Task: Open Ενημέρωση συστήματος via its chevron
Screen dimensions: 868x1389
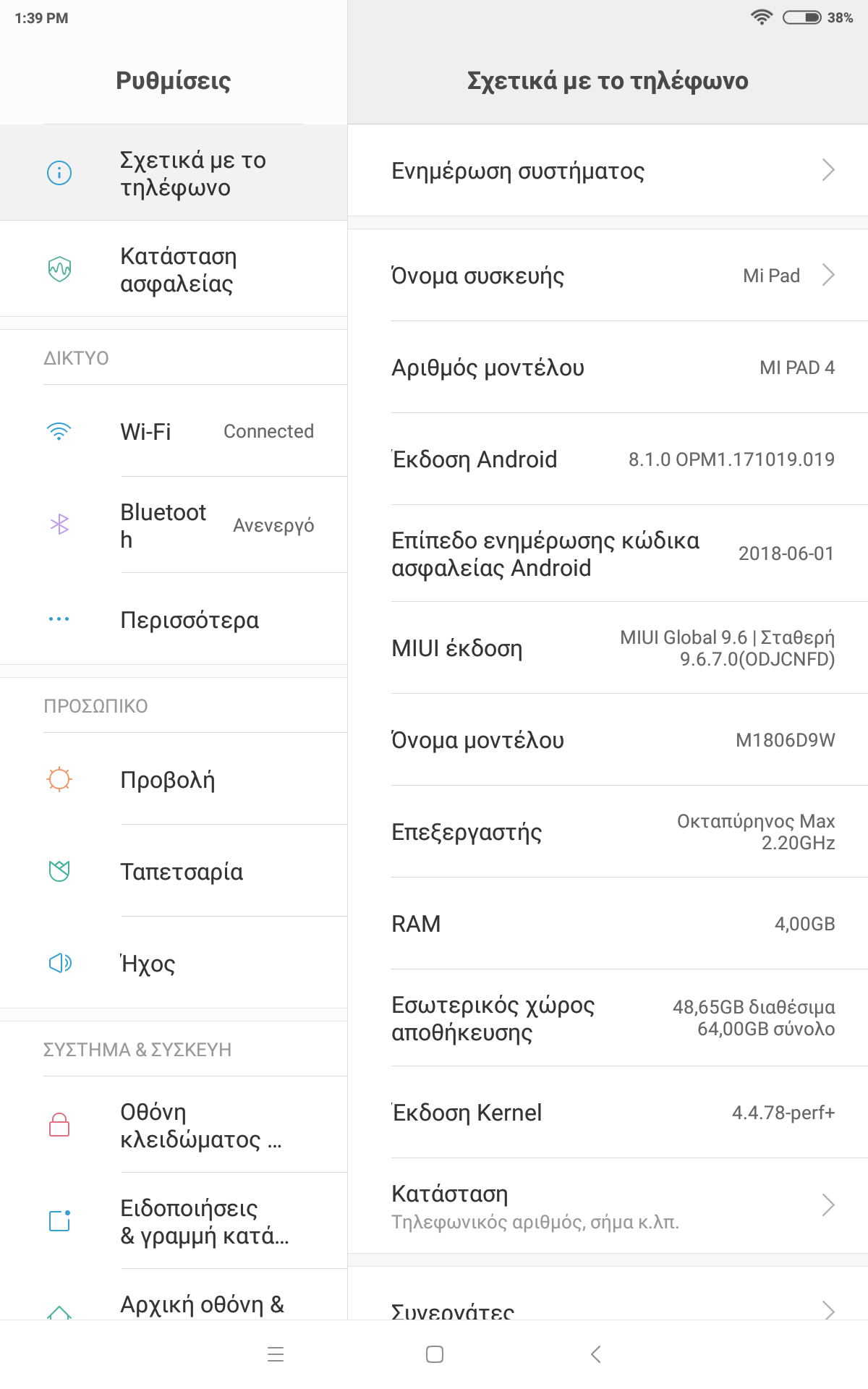Action: pos(828,171)
